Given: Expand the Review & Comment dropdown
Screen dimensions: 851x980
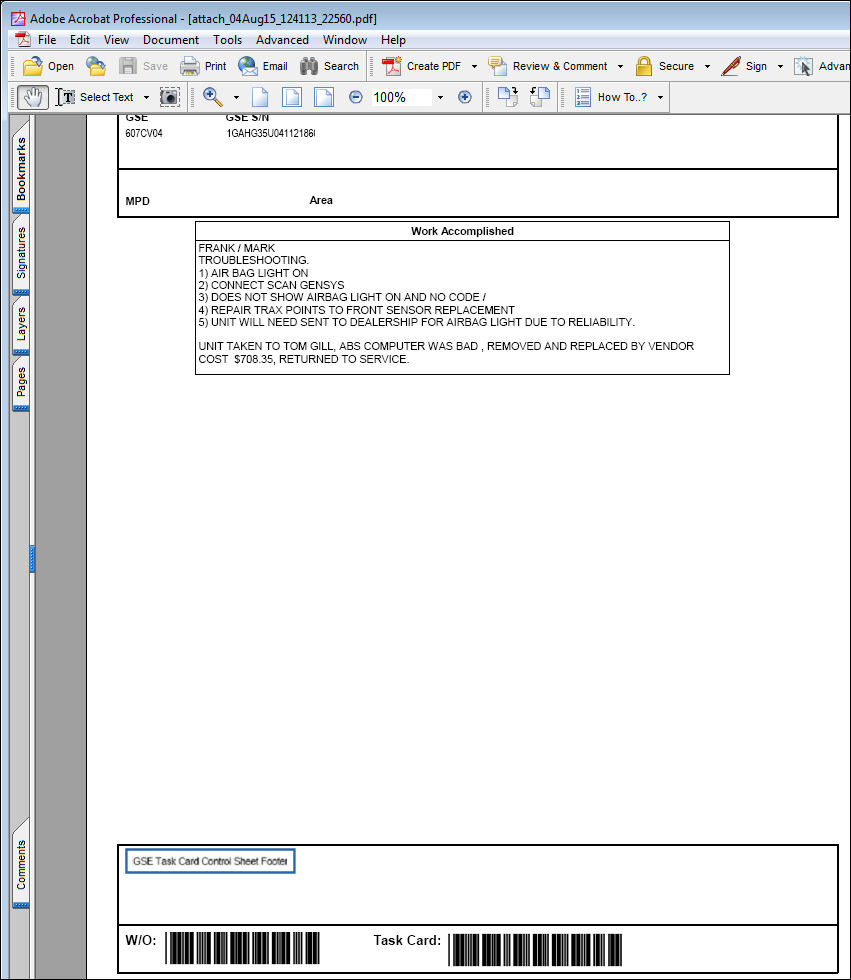Looking at the screenshot, I should [x=620, y=66].
